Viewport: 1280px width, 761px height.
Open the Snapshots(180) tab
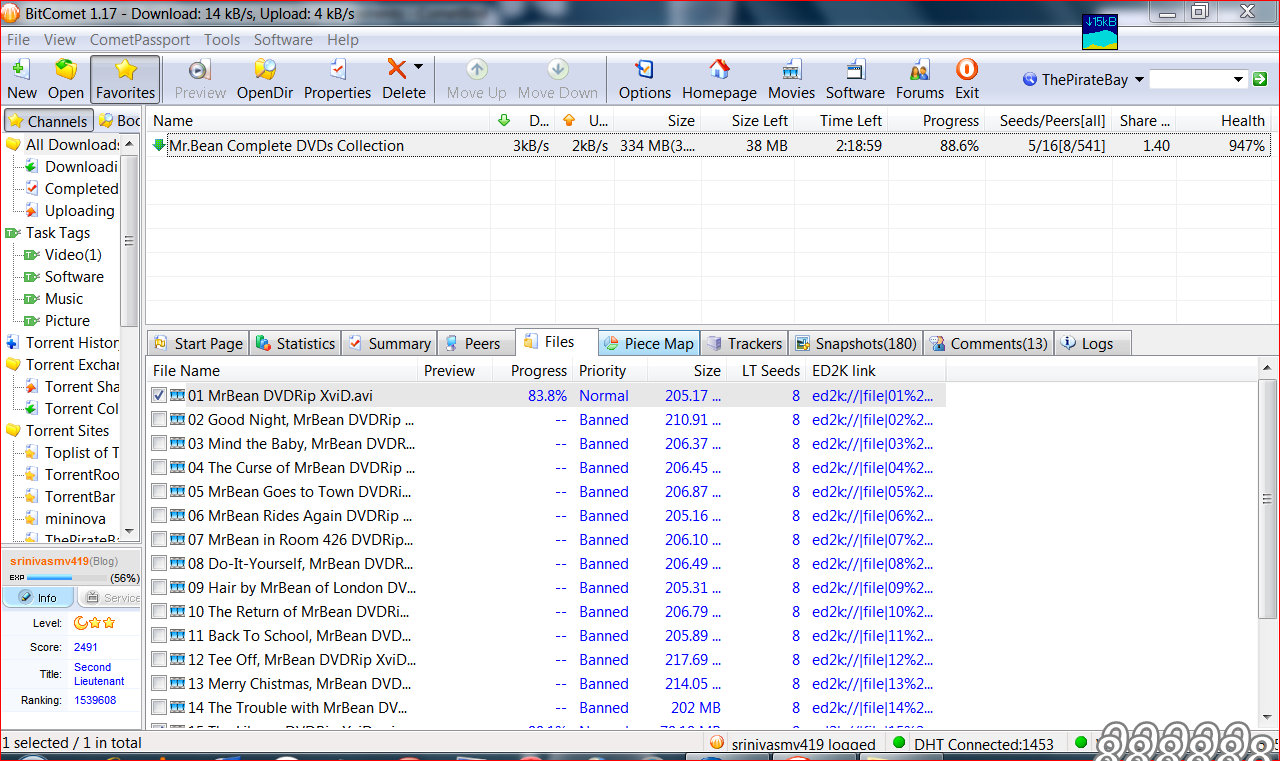coord(856,343)
